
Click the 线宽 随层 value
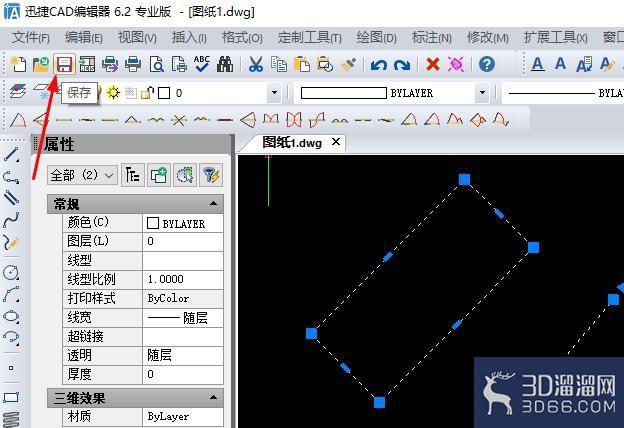coord(183,317)
